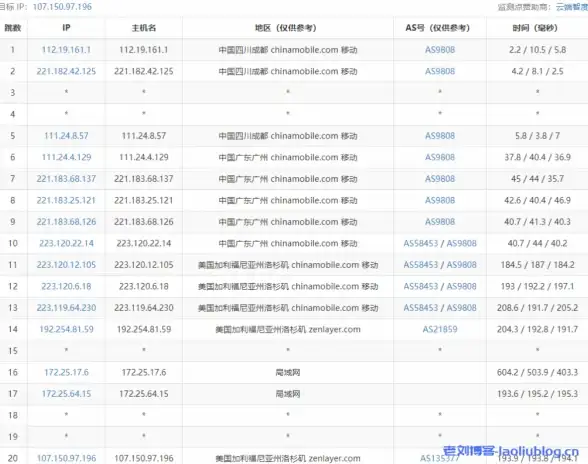Select 局域网 region cell in hop 17
This screenshot has width=588, height=464.
[x=288, y=394]
